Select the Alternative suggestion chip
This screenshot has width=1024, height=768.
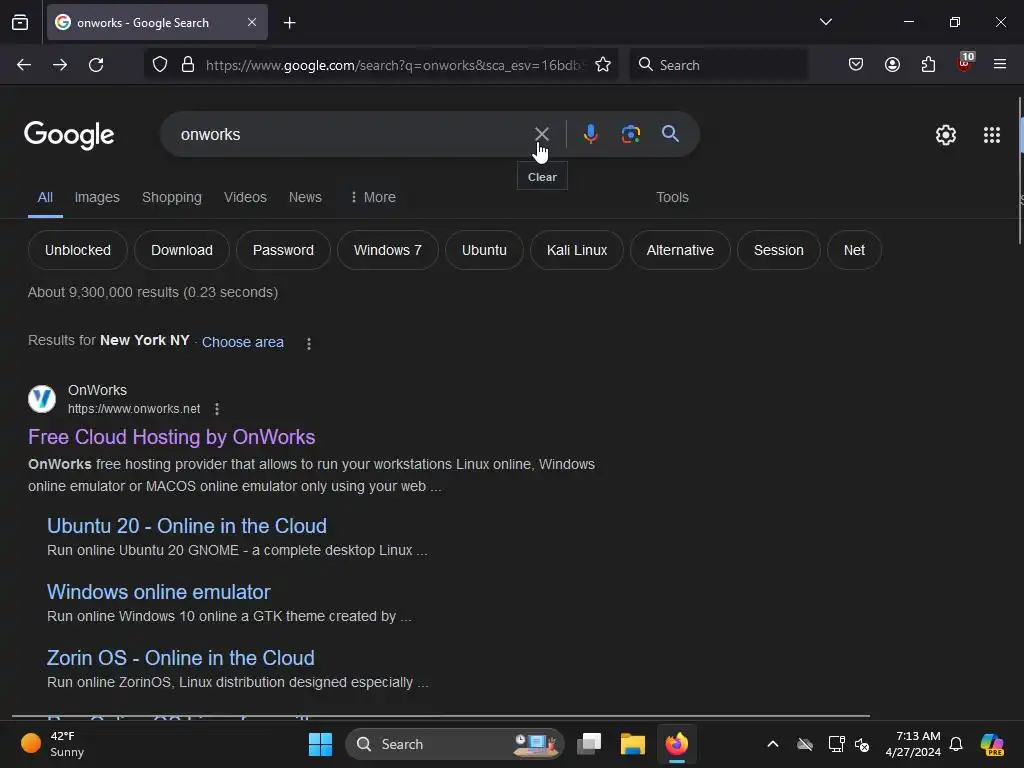click(x=680, y=250)
